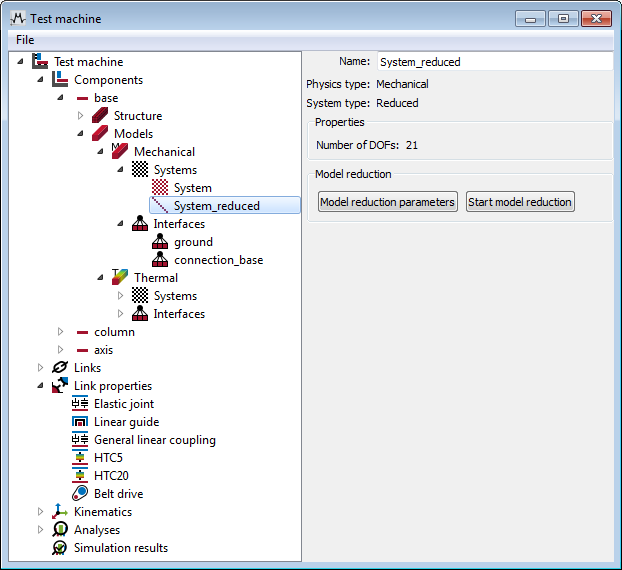Click the System_reduced diagonal icon
The width and height of the screenshot is (622, 570).
[x=160, y=205]
